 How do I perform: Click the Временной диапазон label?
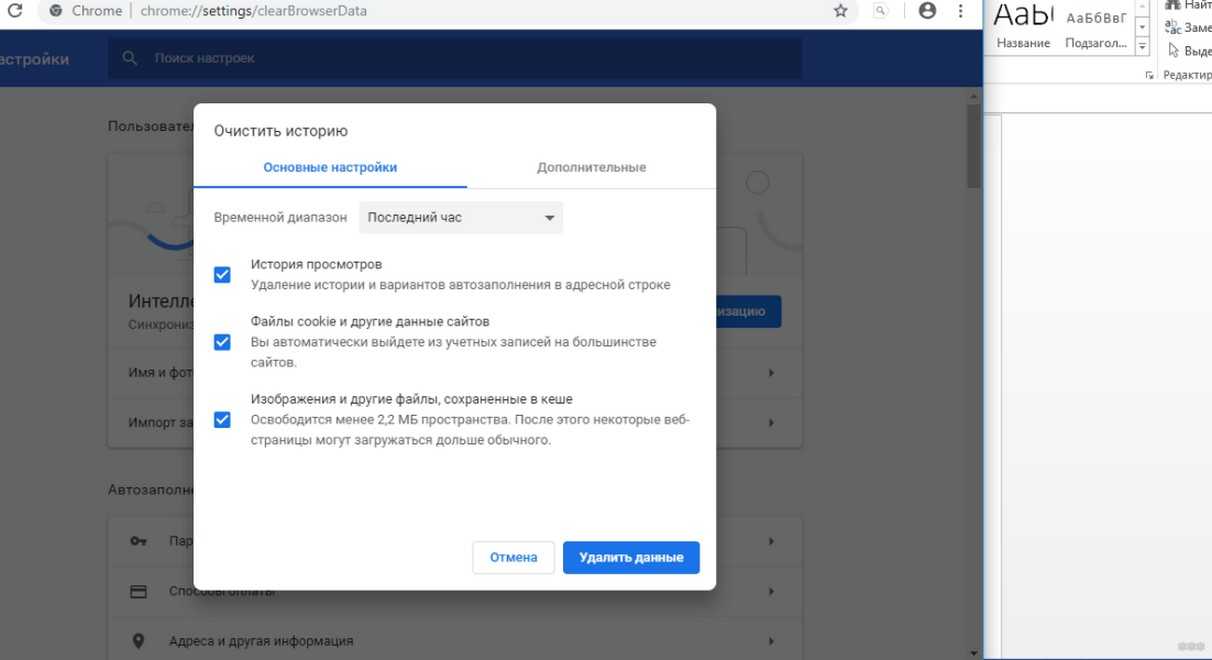pyautogui.click(x=281, y=218)
